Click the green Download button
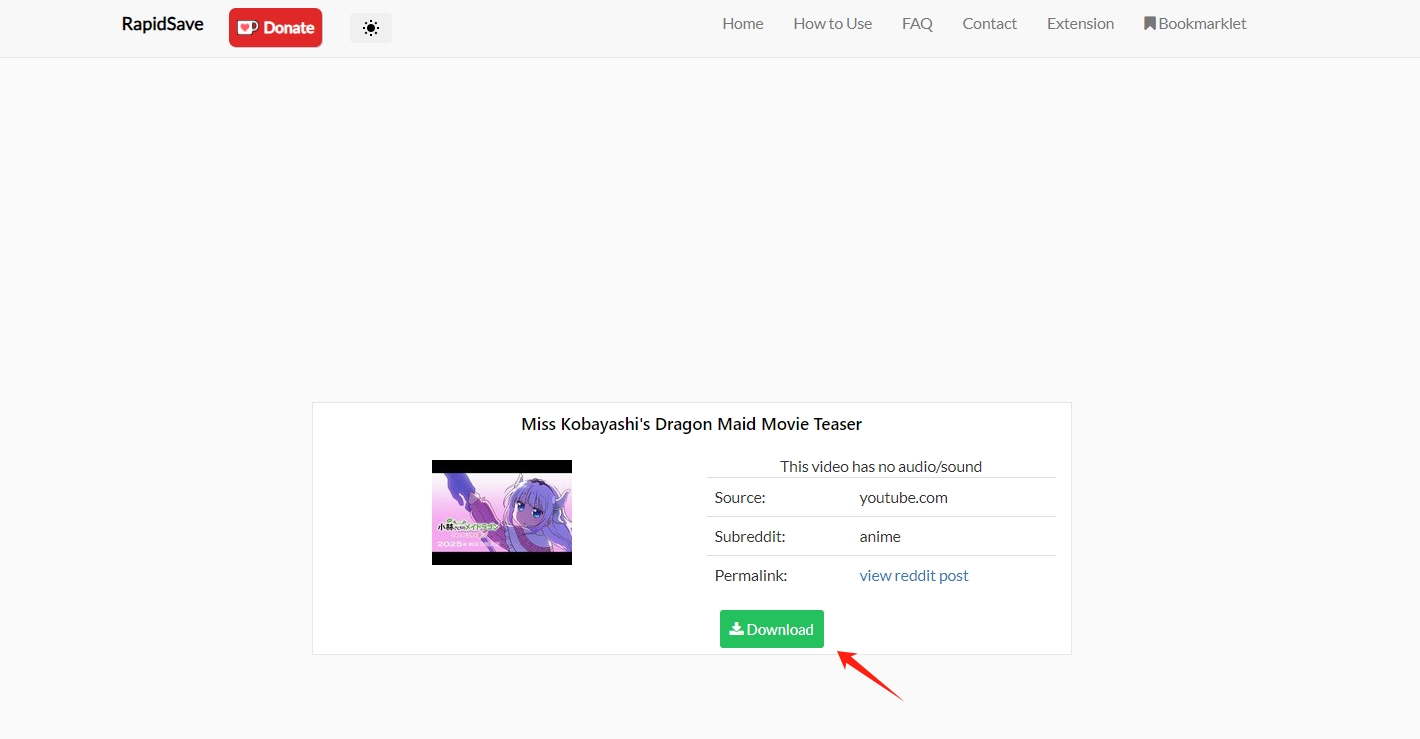 (x=772, y=629)
